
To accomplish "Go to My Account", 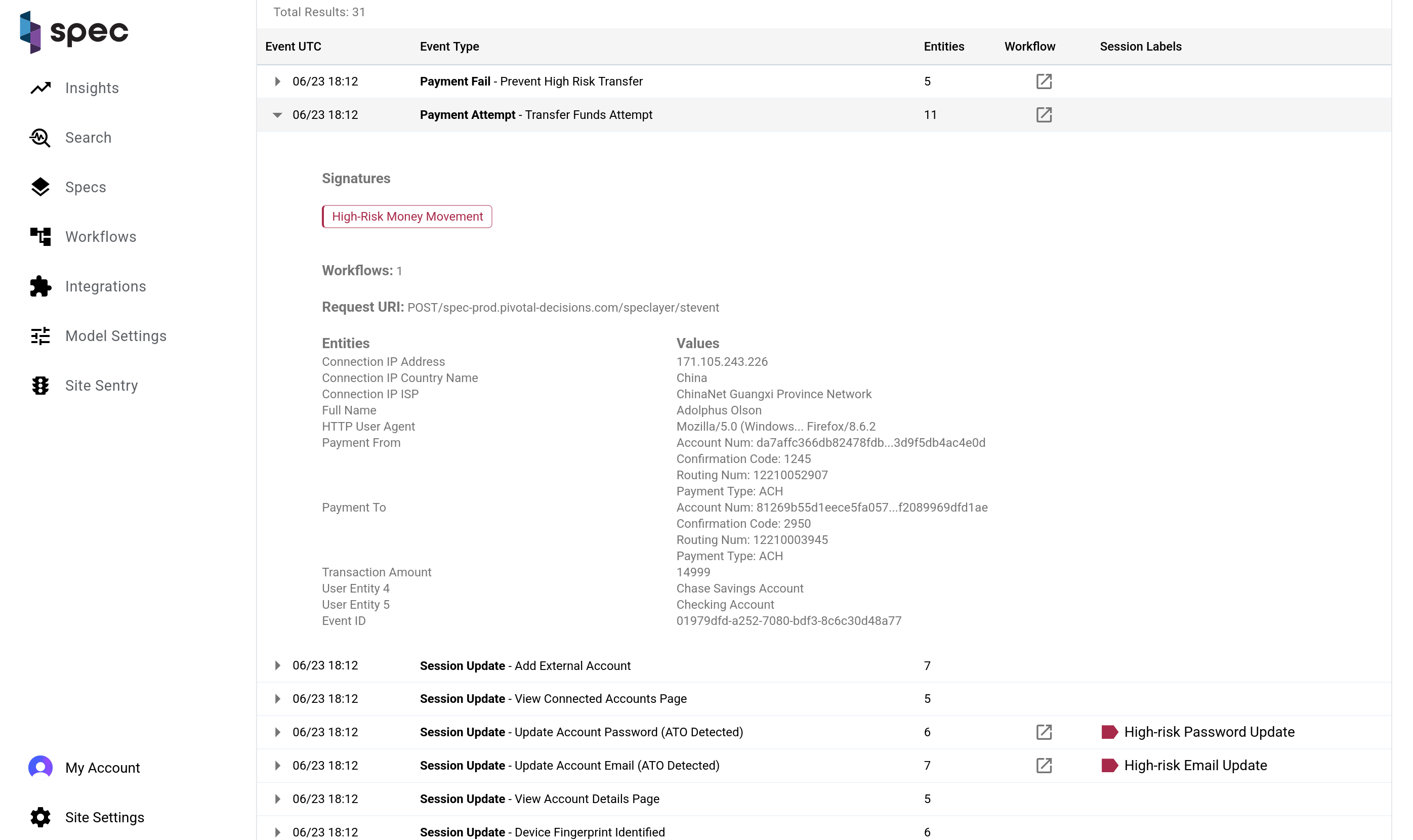I will [102, 768].
